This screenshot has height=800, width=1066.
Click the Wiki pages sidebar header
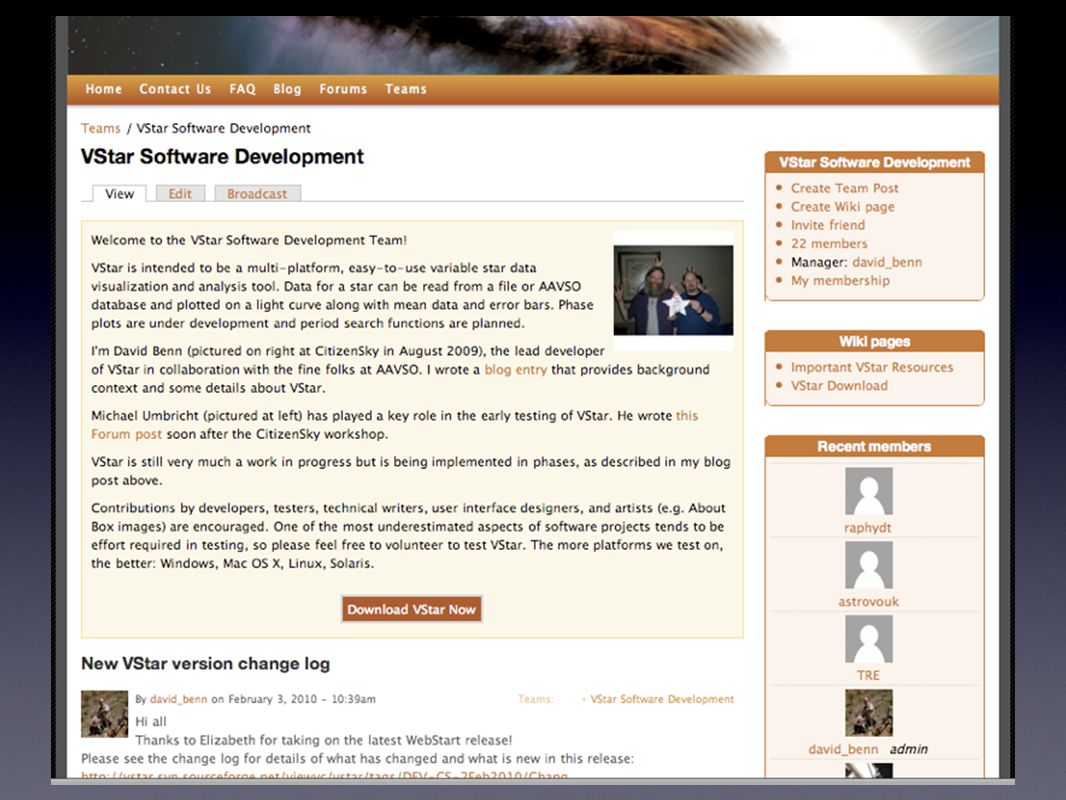tap(874, 341)
